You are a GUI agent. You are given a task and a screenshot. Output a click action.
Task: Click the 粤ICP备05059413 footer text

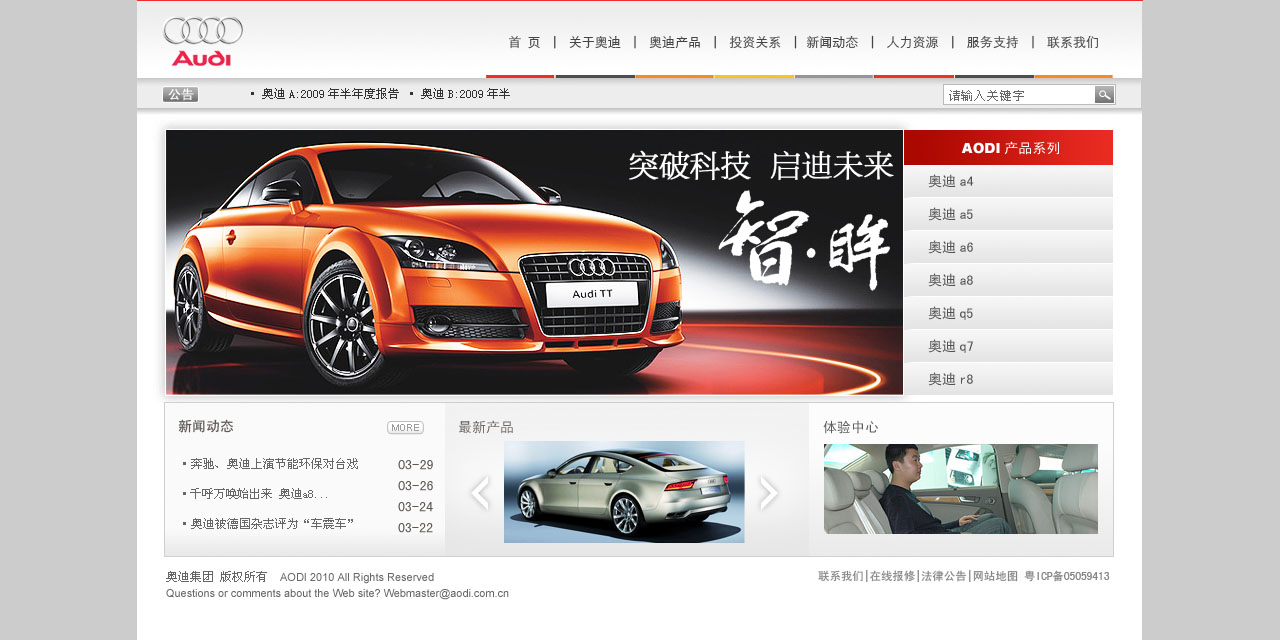pyautogui.click(x=1067, y=576)
